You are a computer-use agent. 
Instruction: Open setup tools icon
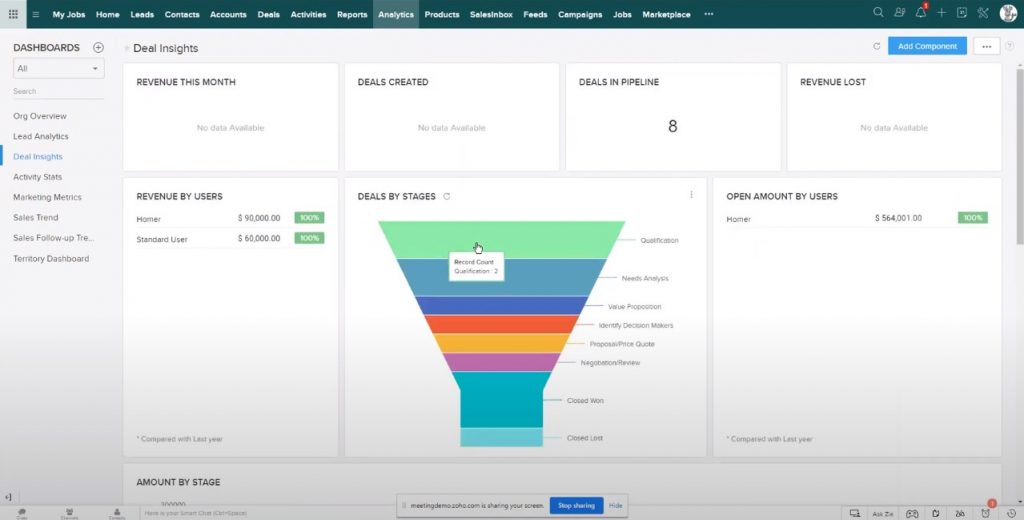tap(983, 12)
